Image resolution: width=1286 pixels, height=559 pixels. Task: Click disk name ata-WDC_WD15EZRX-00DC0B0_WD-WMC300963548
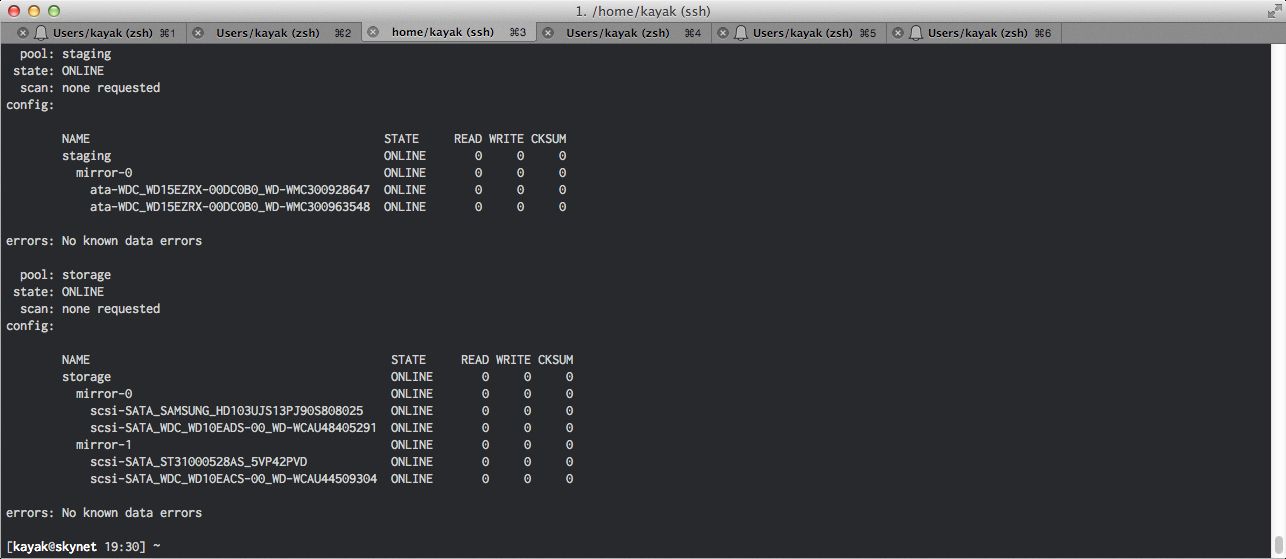coord(230,207)
